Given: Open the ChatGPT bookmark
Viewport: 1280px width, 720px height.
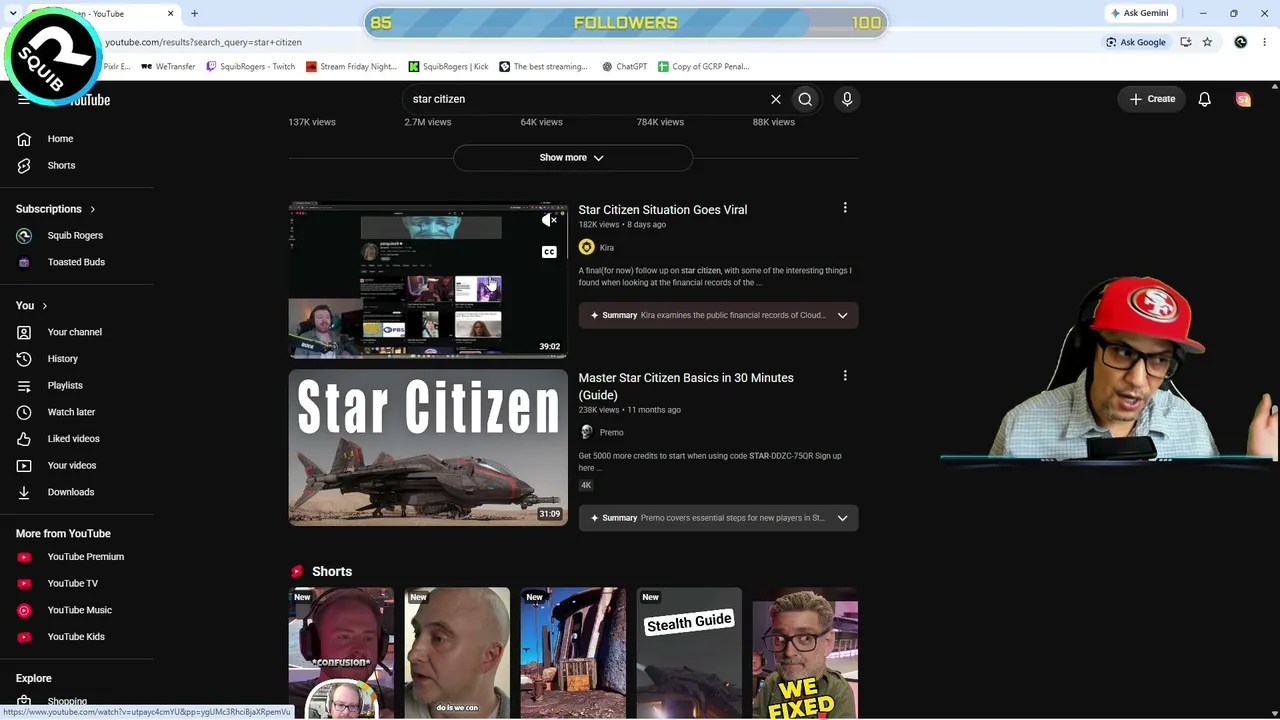Looking at the screenshot, I should click(624, 67).
